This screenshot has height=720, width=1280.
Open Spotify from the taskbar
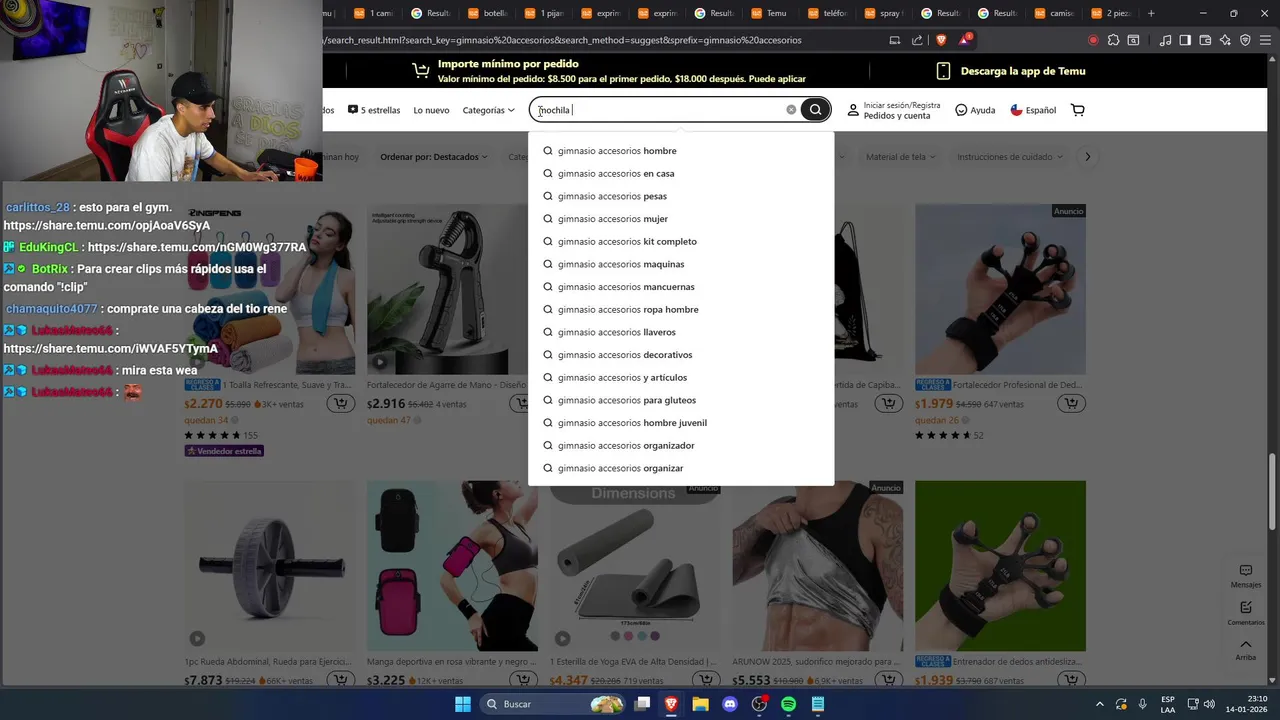[x=788, y=704]
